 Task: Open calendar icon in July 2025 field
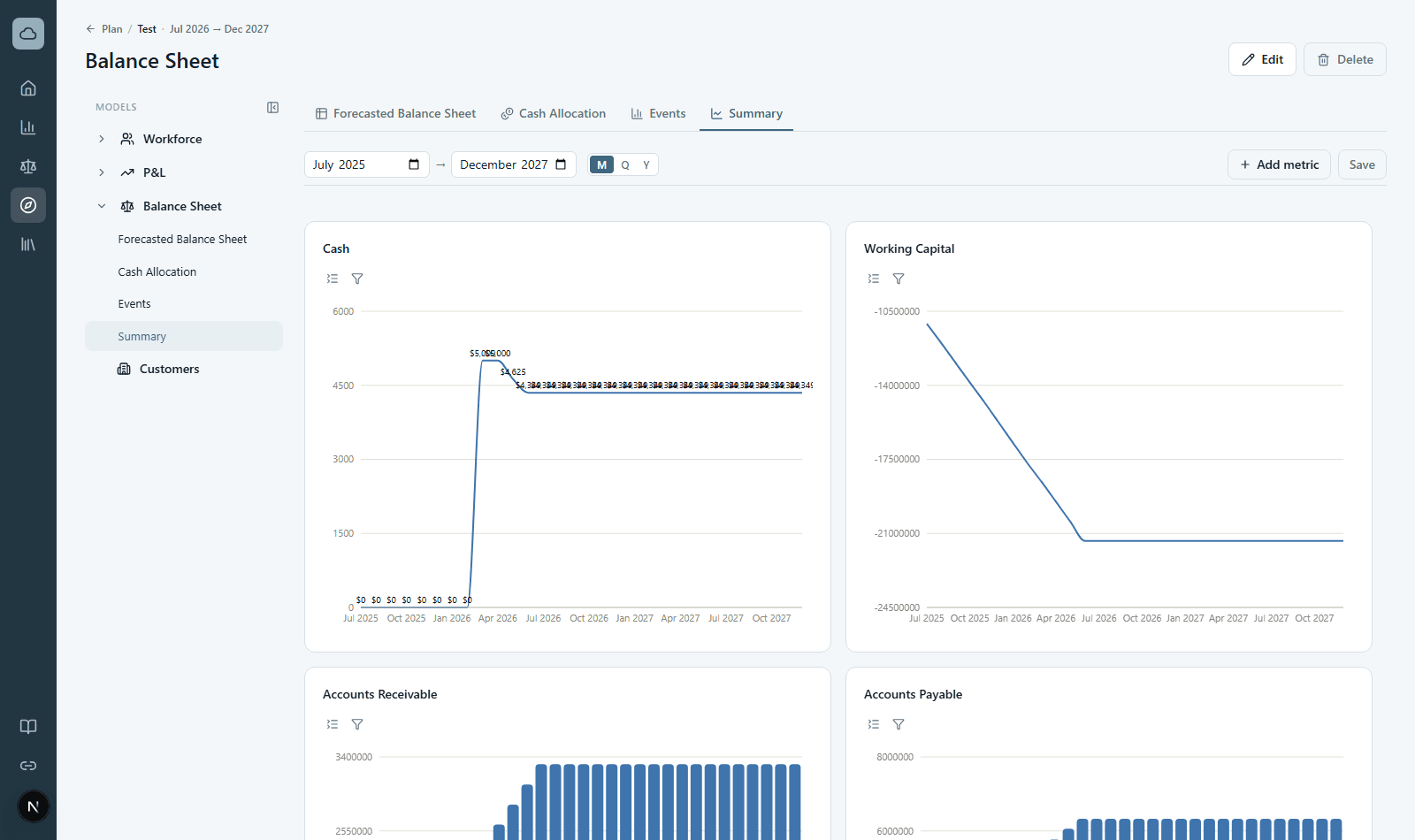click(x=414, y=164)
